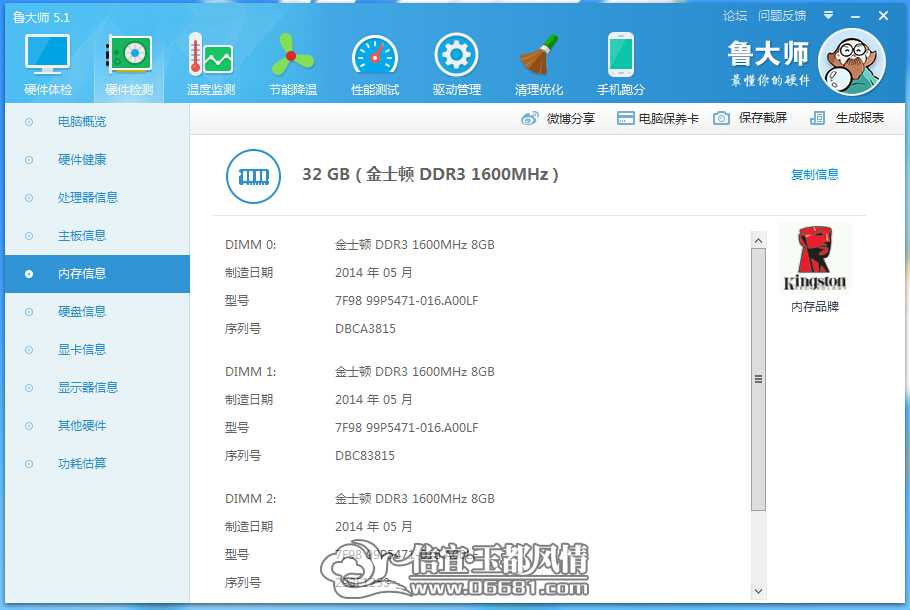Open 节能降温 fan cooling icon
Viewport: 910px width, 610px height.
coord(292,55)
